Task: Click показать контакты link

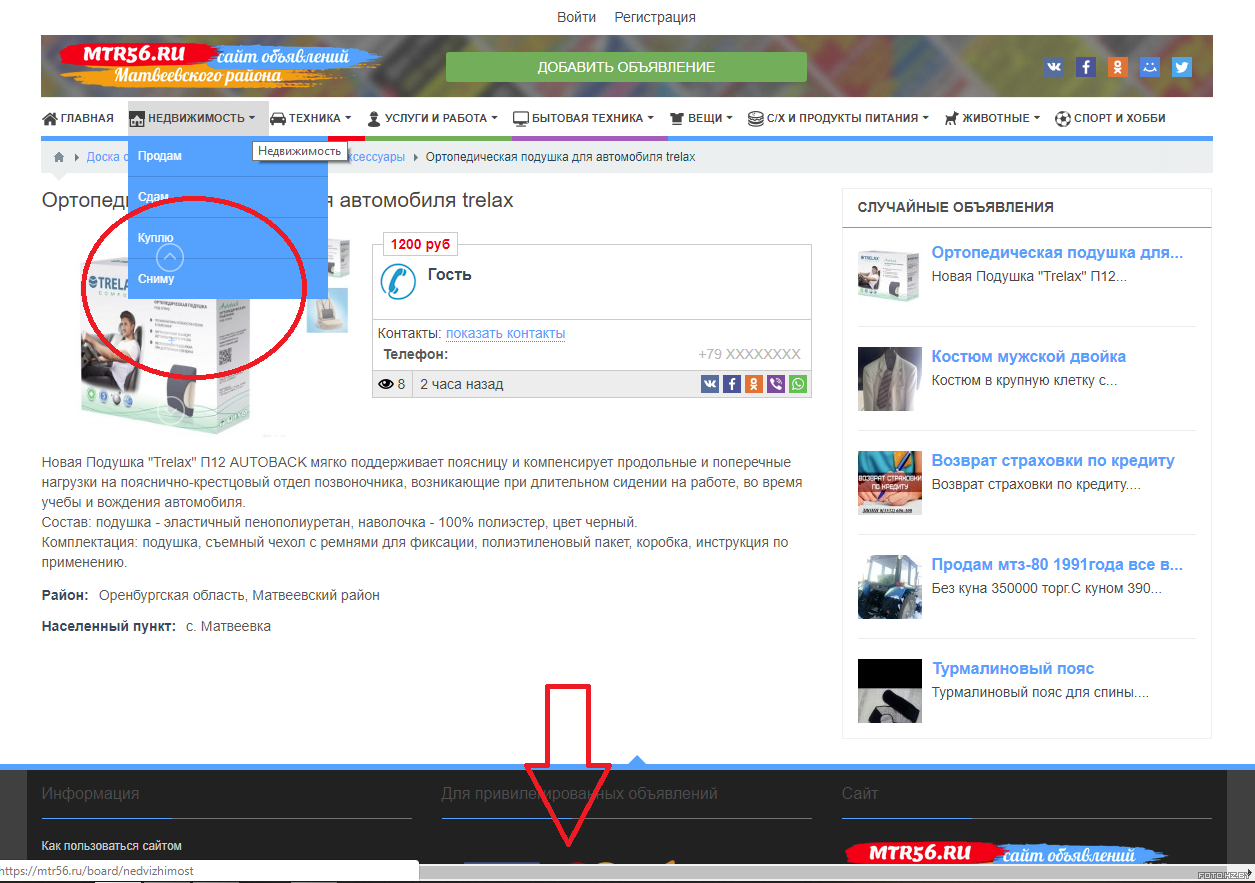Action: click(506, 333)
